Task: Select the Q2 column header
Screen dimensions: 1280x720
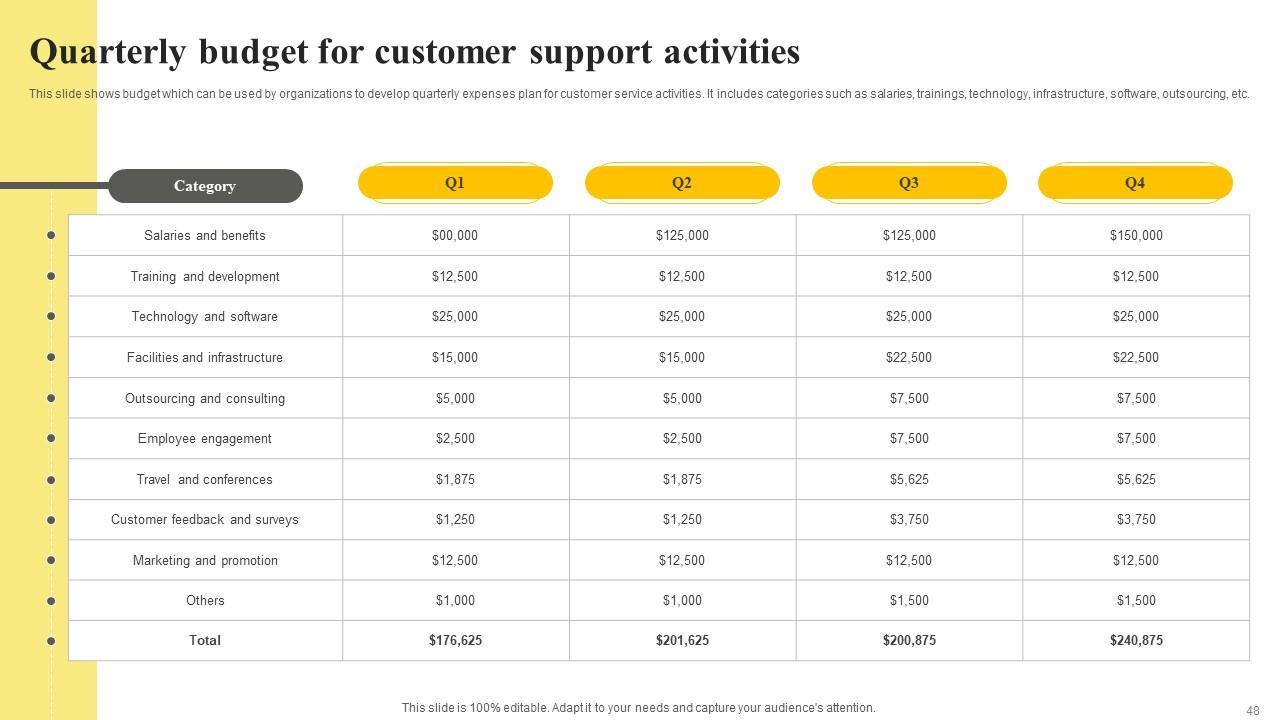Action: click(682, 183)
